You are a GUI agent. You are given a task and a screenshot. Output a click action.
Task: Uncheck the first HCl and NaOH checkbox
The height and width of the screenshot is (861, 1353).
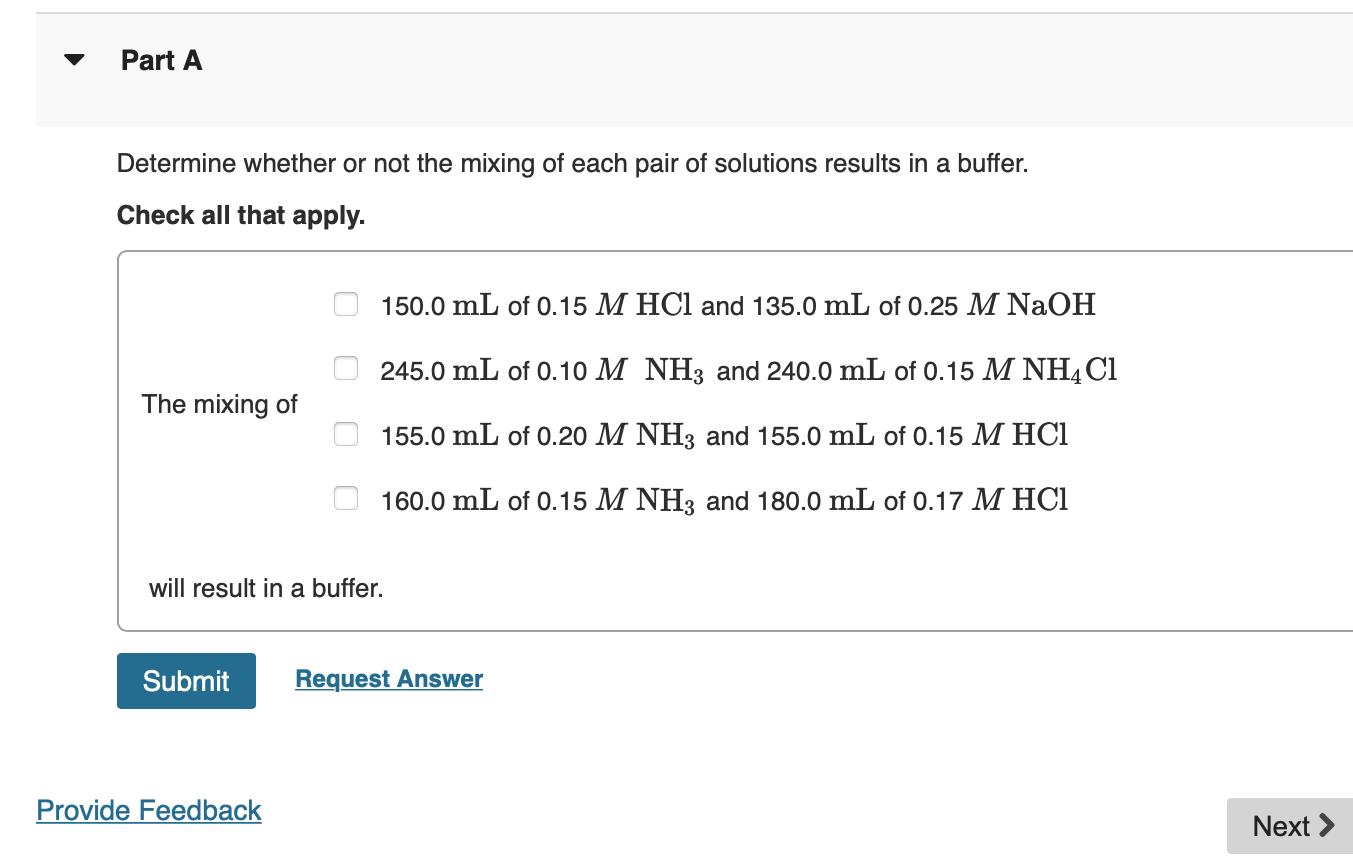pos(345,304)
